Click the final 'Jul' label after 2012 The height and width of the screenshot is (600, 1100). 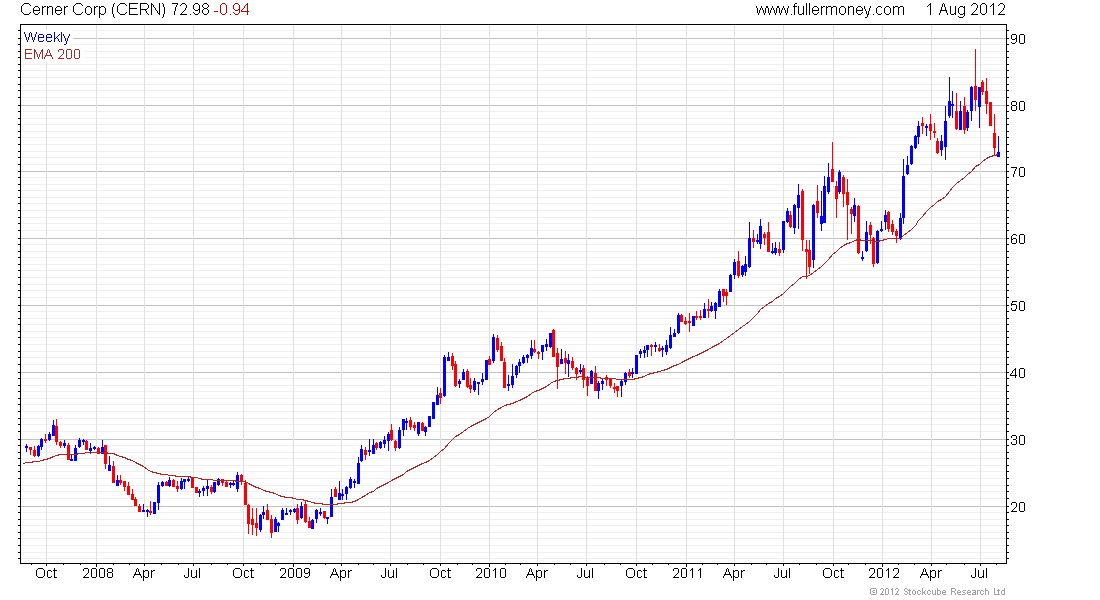pos(979,573)
